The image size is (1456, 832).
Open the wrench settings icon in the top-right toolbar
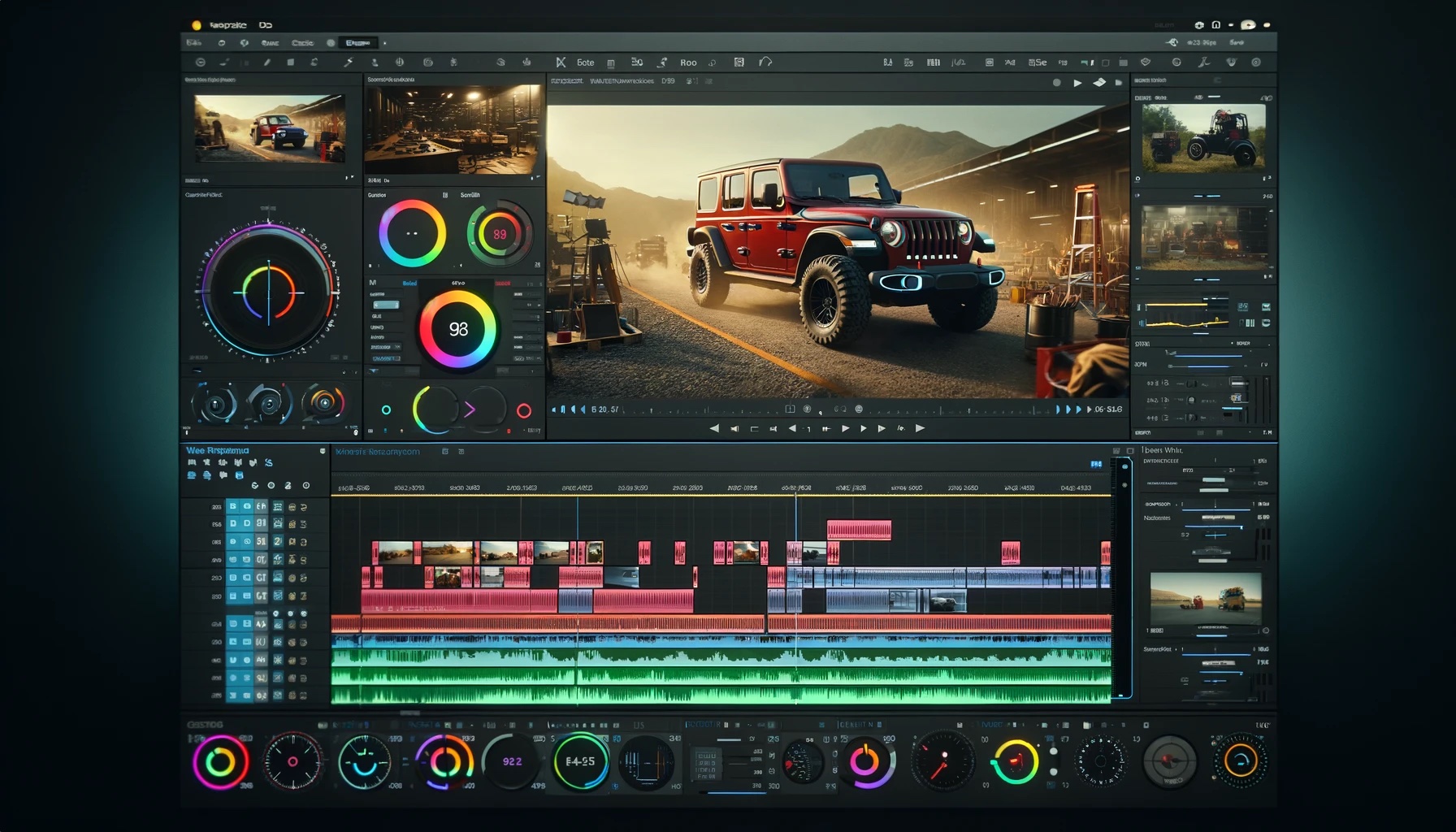tap(1203, 63)
